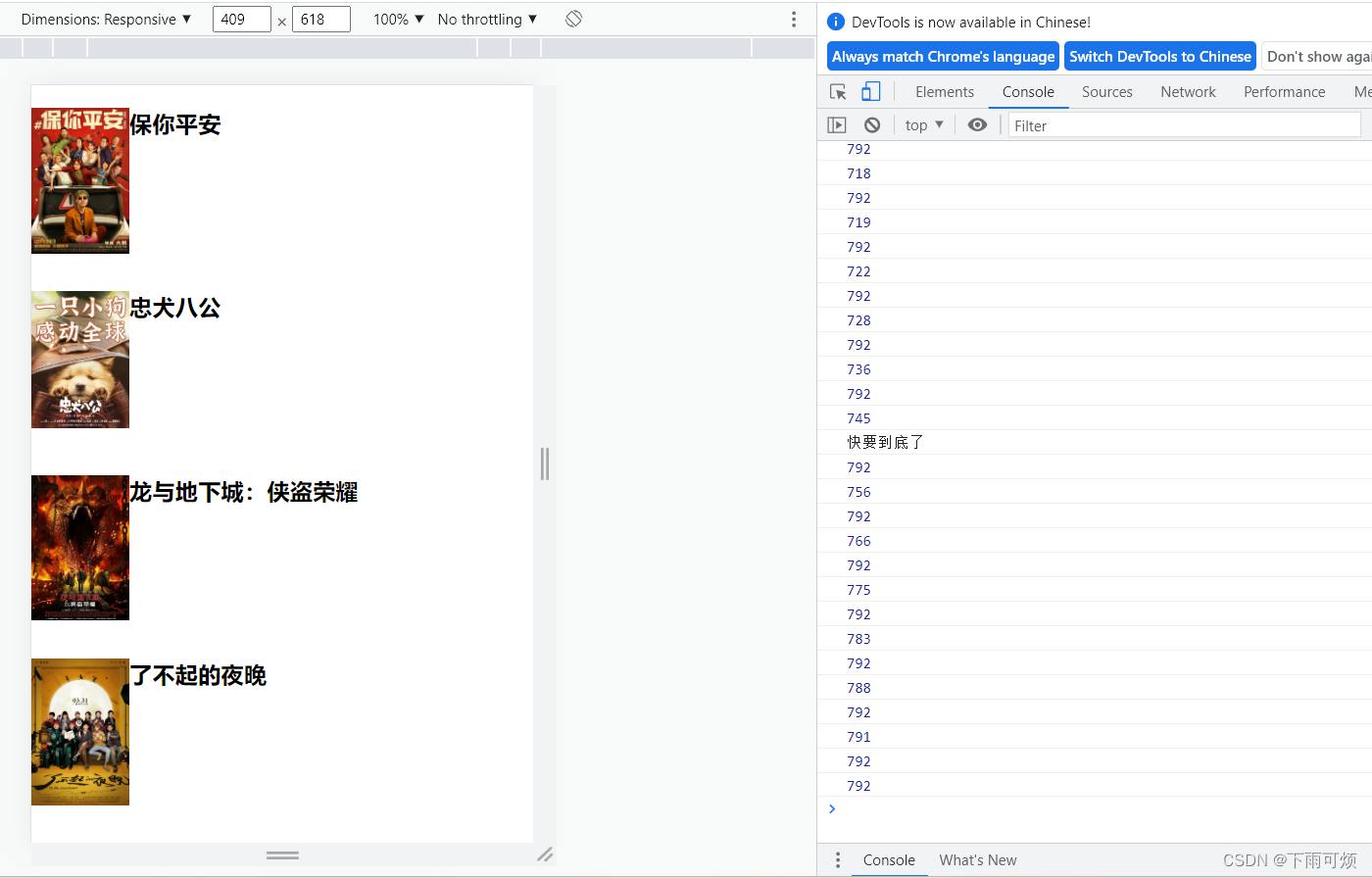This screenshot has width=1372, height=878.
Task: Click the console log value 722
Action: click(858, 271)
